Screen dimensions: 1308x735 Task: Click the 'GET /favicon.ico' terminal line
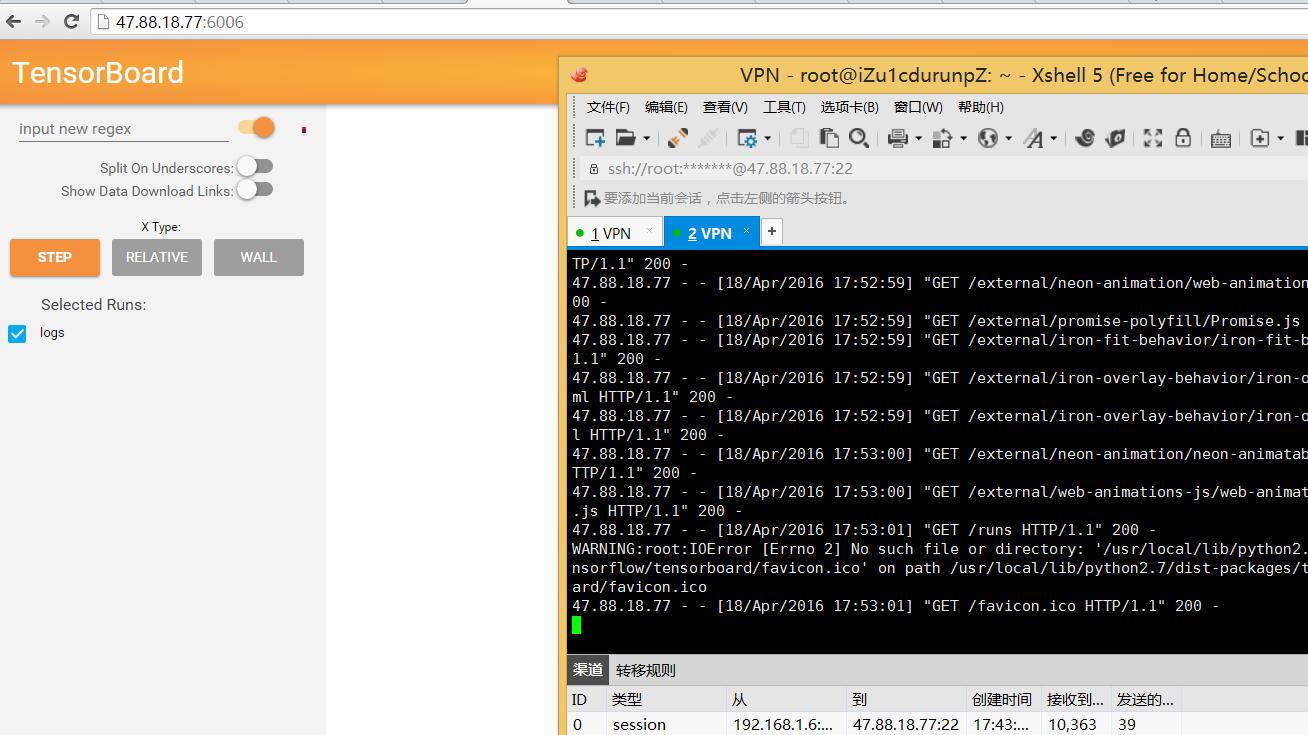(895, 606)
